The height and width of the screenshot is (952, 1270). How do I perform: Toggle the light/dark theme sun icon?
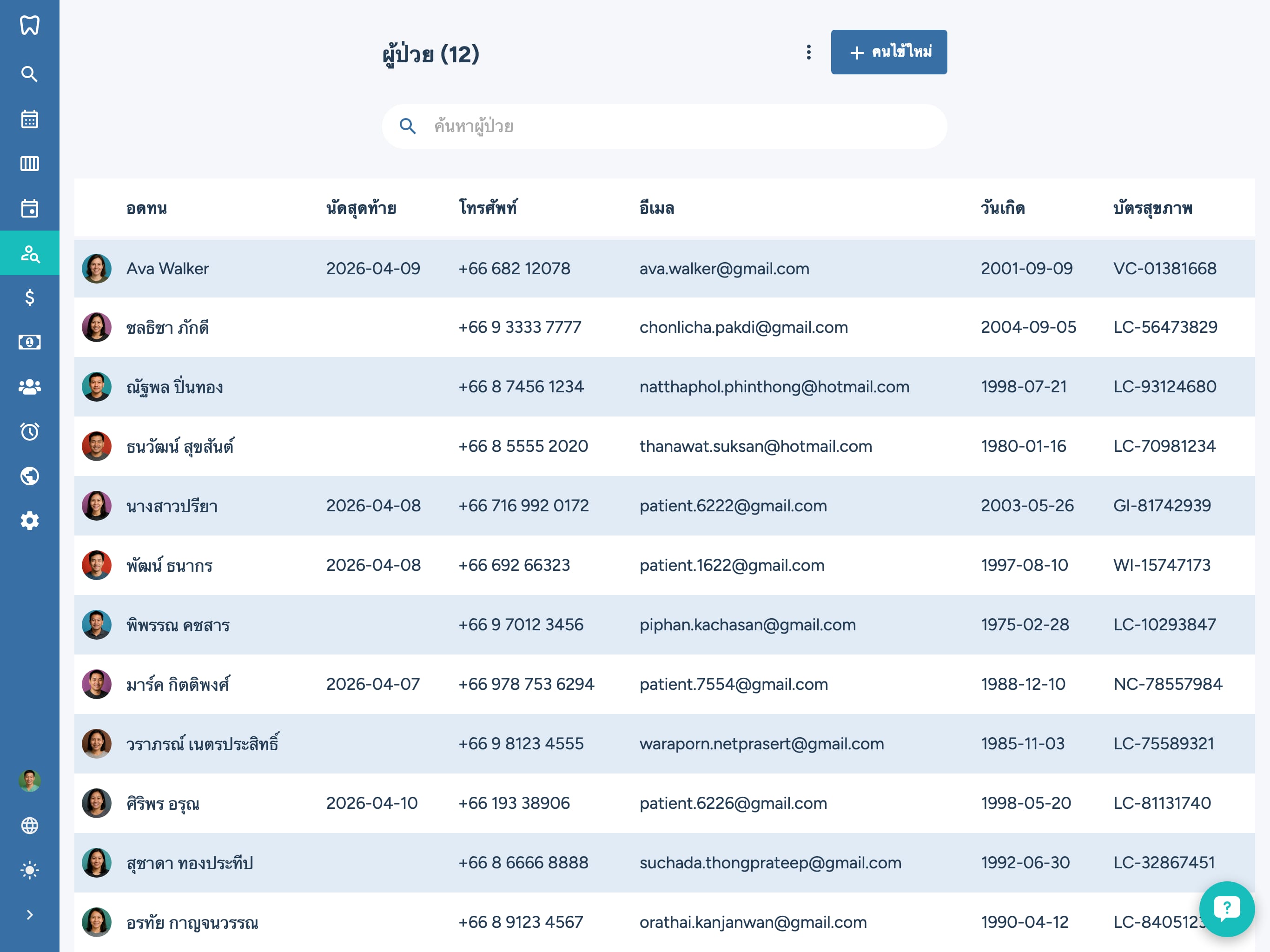tap(29, 870)
